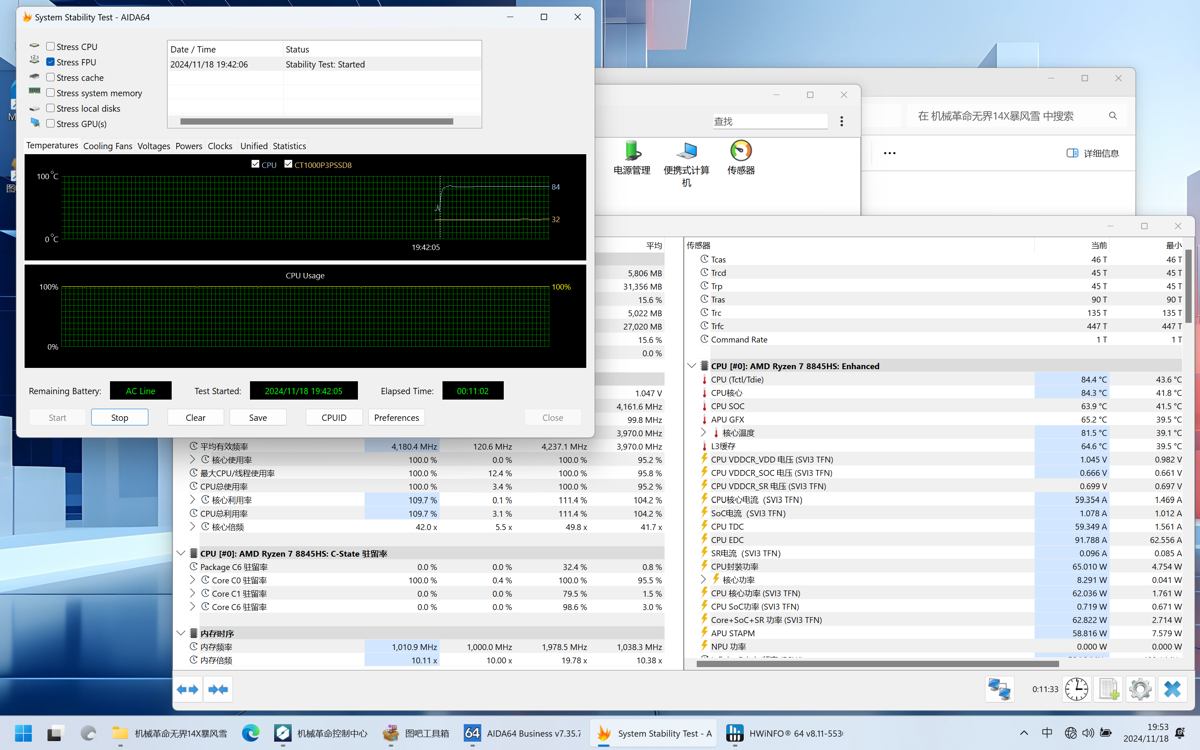This screenshot has width=1200, height=750.
Task: Click the HWiNFO expand columns arrows icon
Action: pos(187,689)
